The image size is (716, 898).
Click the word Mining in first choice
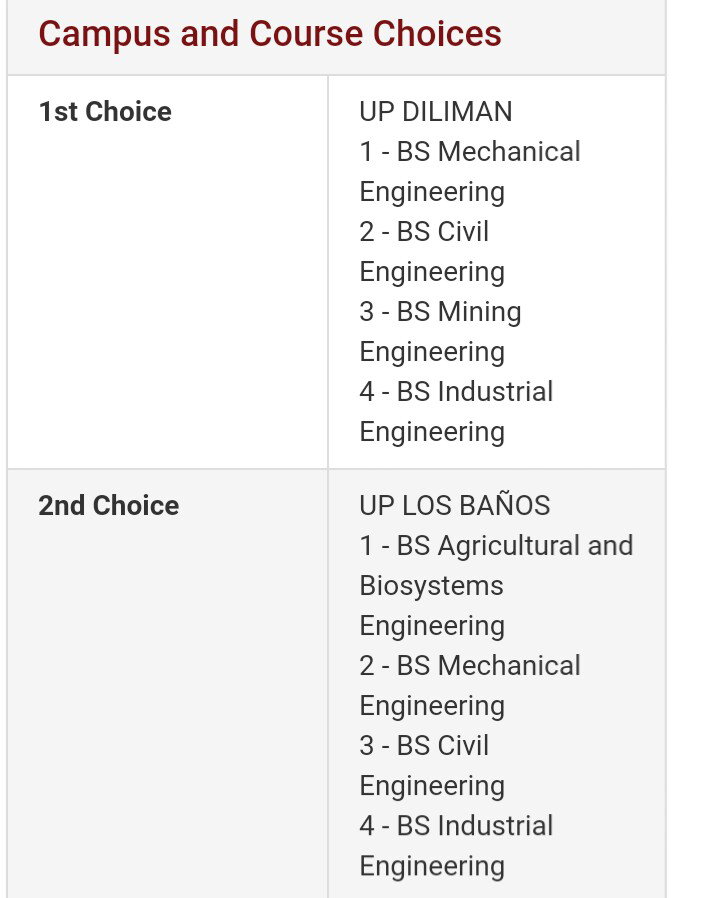(x=479, y=312)
